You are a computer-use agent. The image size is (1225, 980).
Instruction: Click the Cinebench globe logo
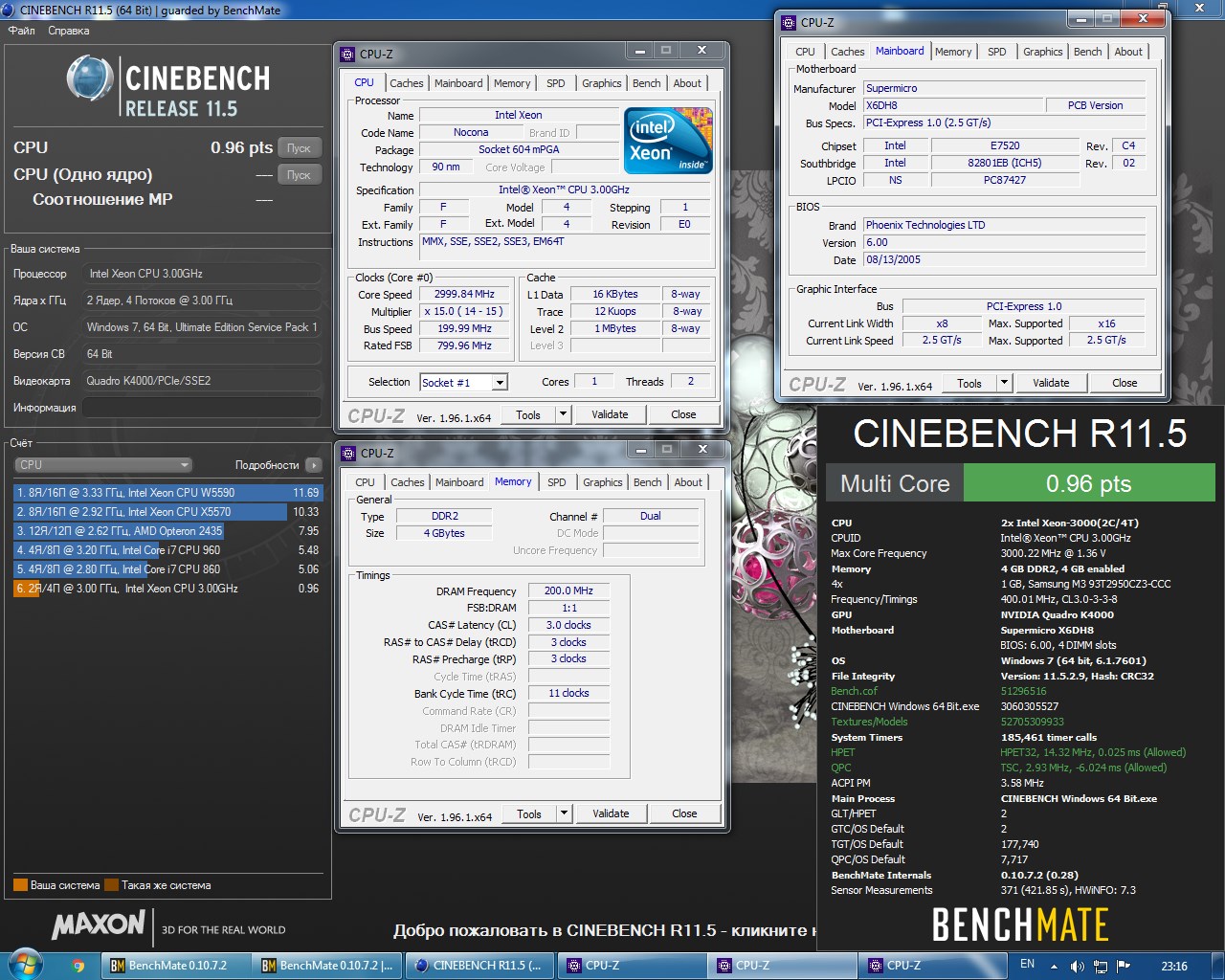[90, 78]
